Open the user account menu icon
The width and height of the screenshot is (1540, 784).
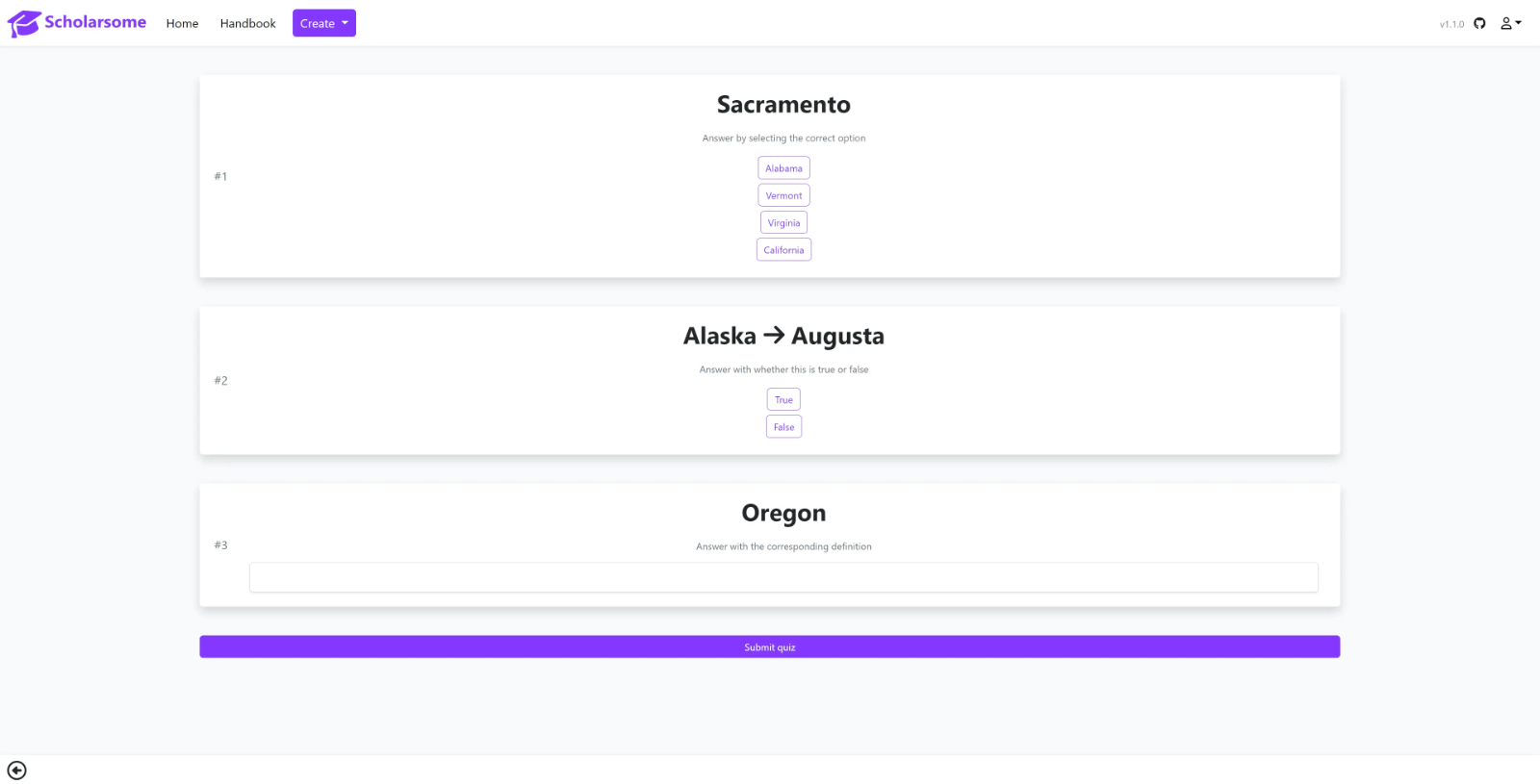click(x=1510, y=23)
